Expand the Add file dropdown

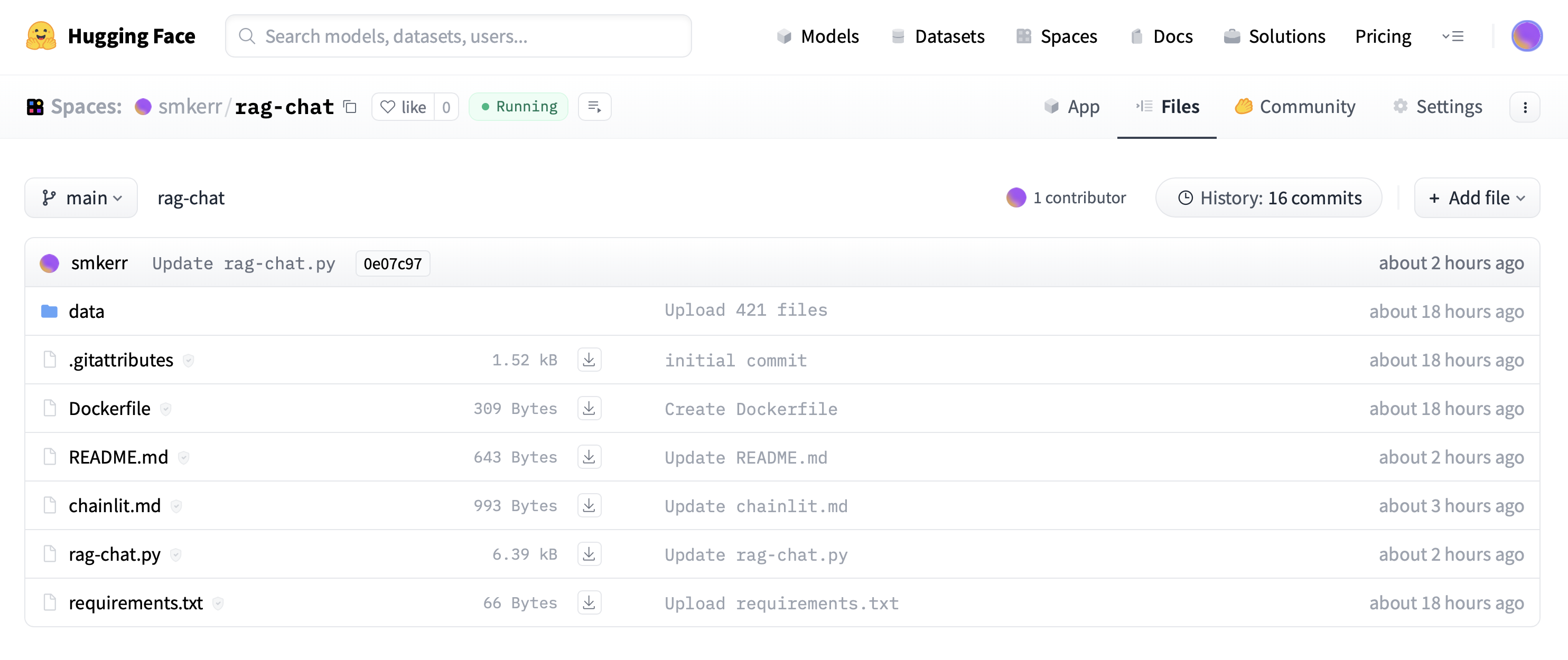pos(1476,197)
